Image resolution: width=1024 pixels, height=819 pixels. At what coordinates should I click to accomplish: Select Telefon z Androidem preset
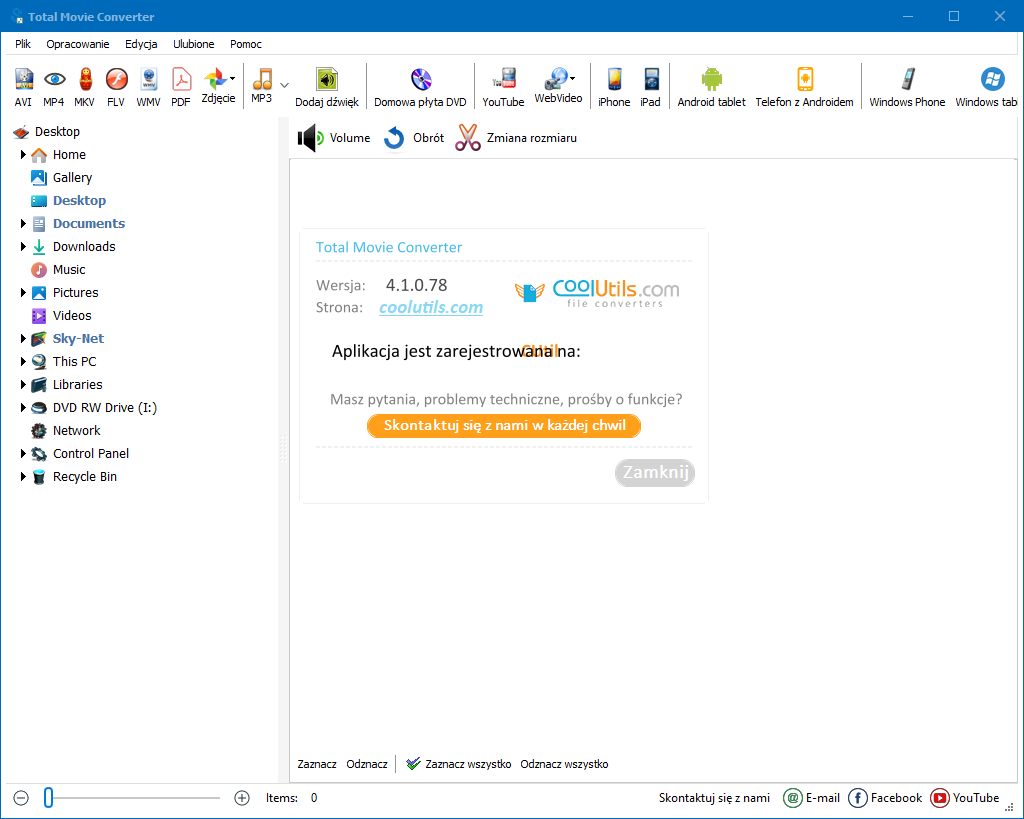click(x=805, y=87)
